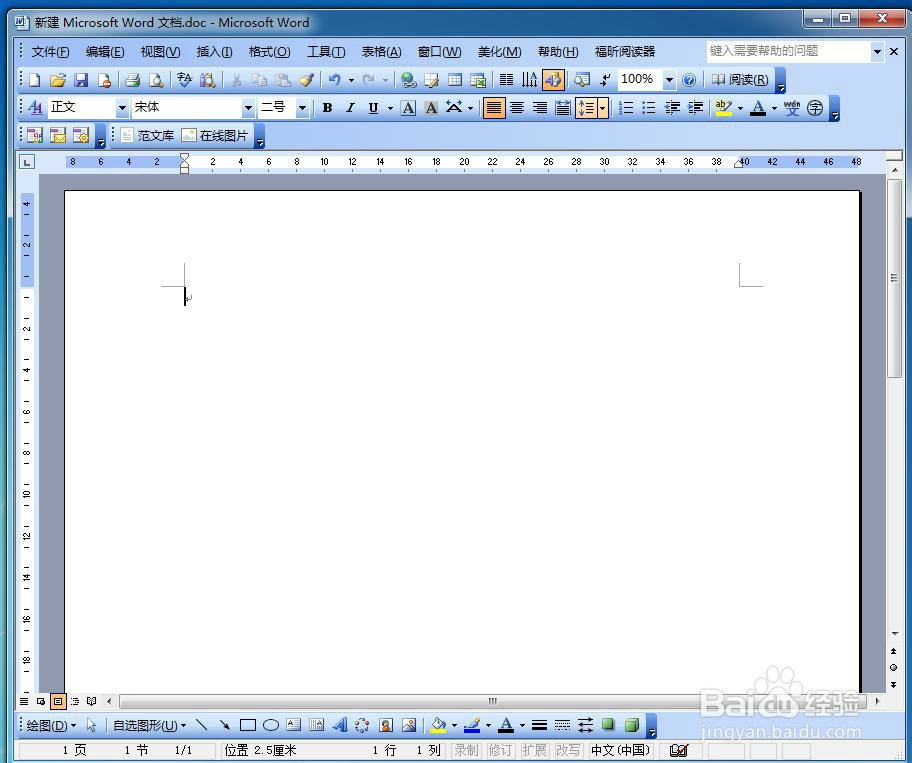912x763 pixels.
Task: Open the 编辑(E) menu
Action: (x=105, y=52)
